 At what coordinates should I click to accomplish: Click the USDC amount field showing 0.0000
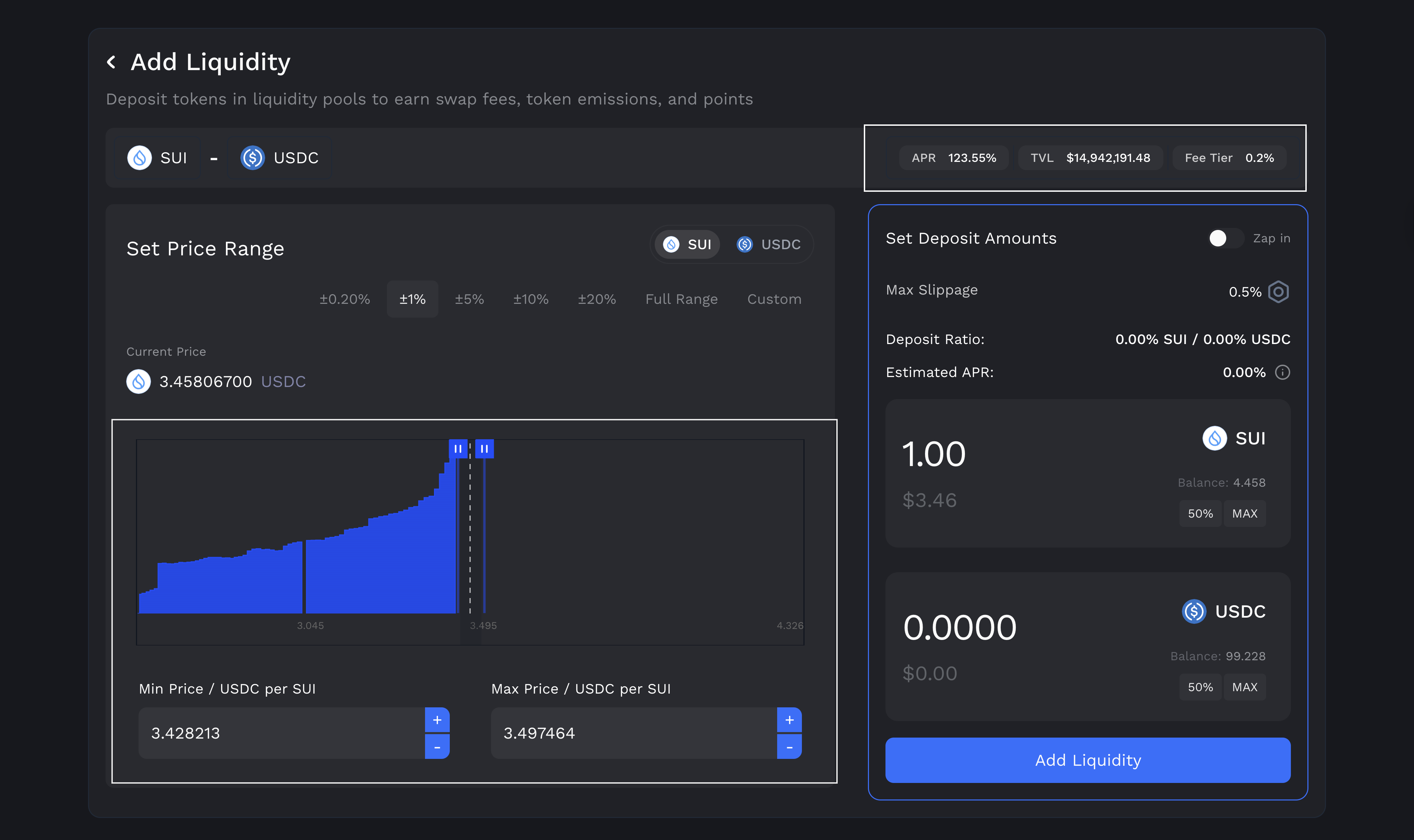pos(960,627)
